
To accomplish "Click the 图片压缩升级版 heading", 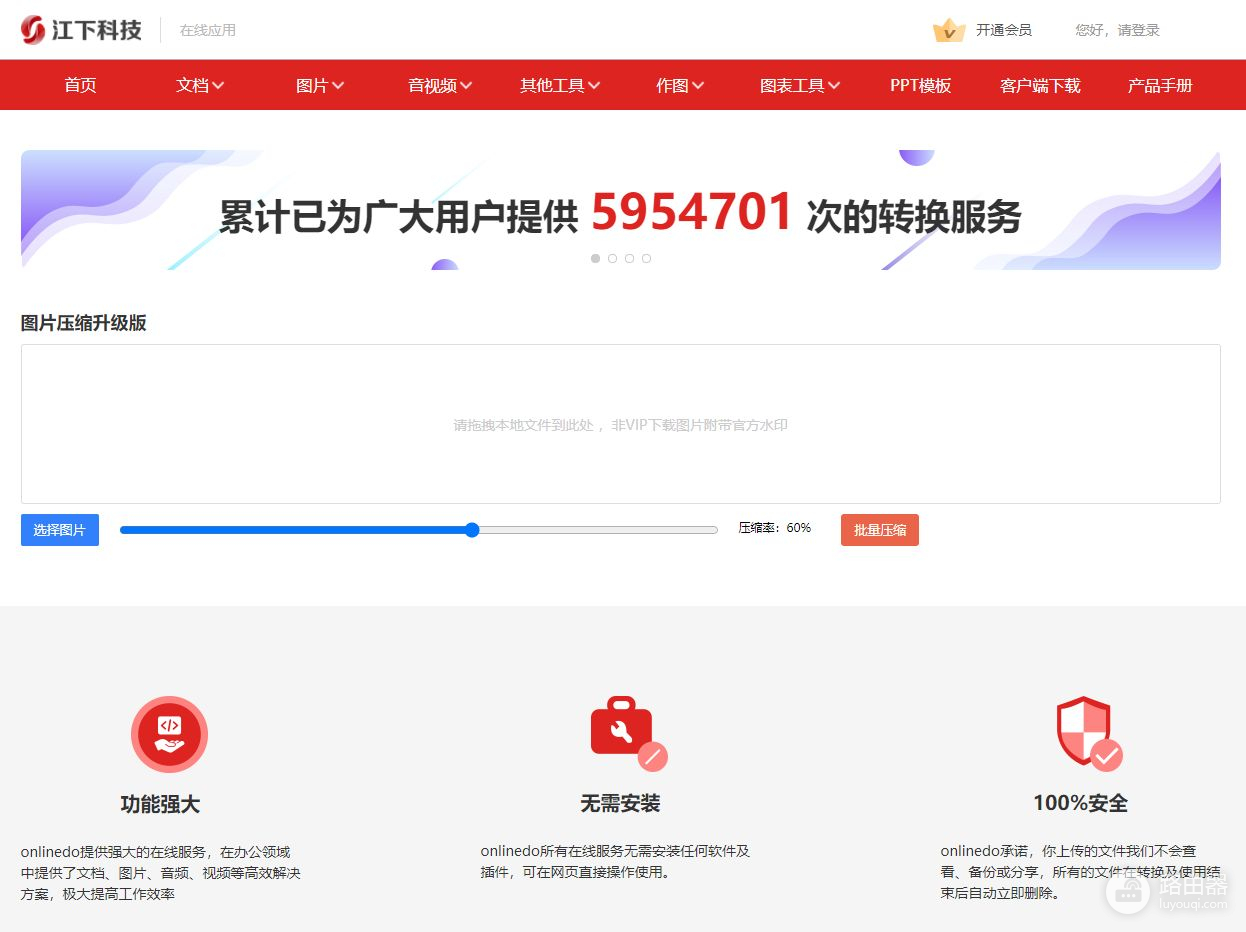I will tap(84, 323).
